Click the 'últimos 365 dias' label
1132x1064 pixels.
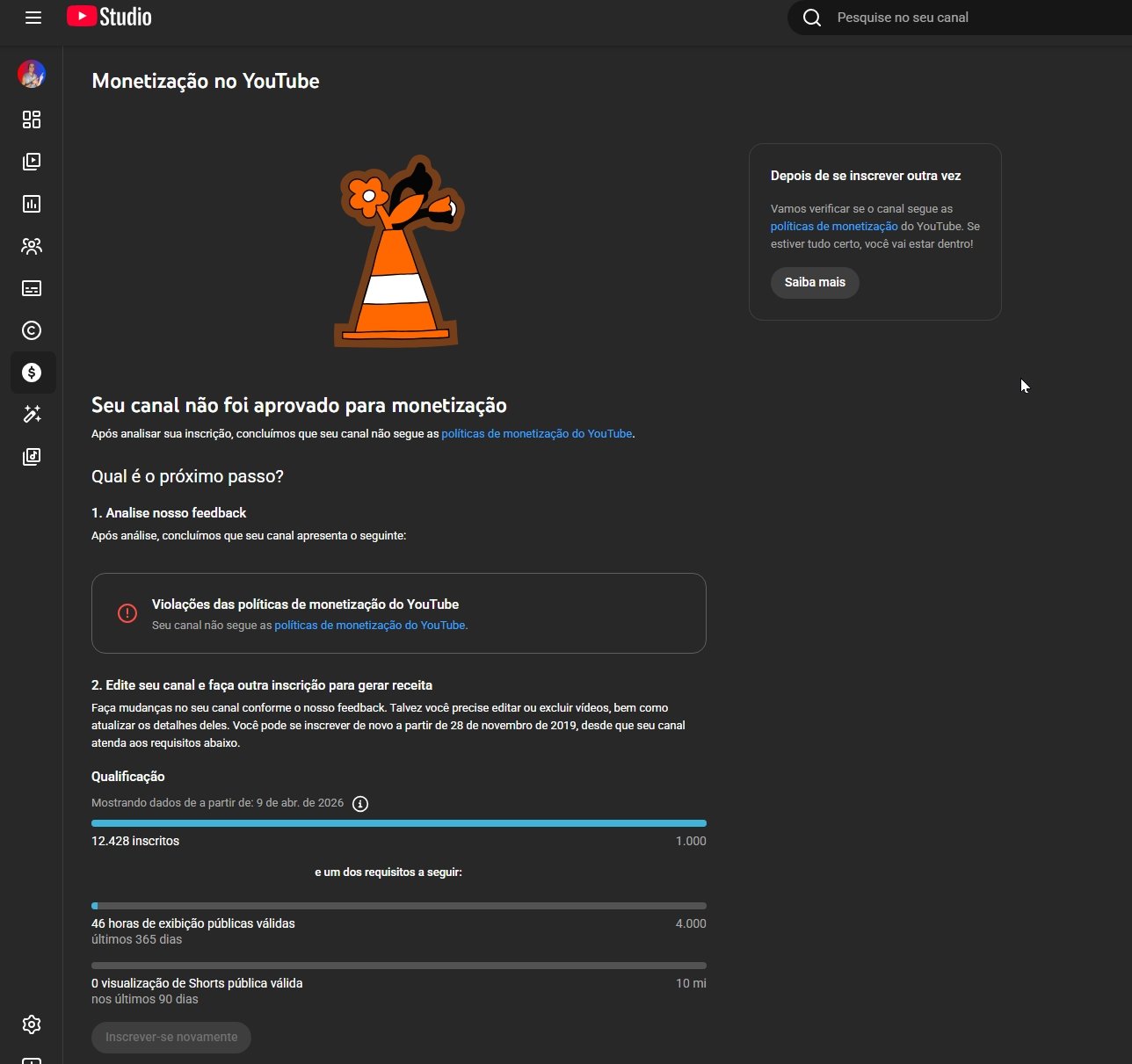[137, 939]
